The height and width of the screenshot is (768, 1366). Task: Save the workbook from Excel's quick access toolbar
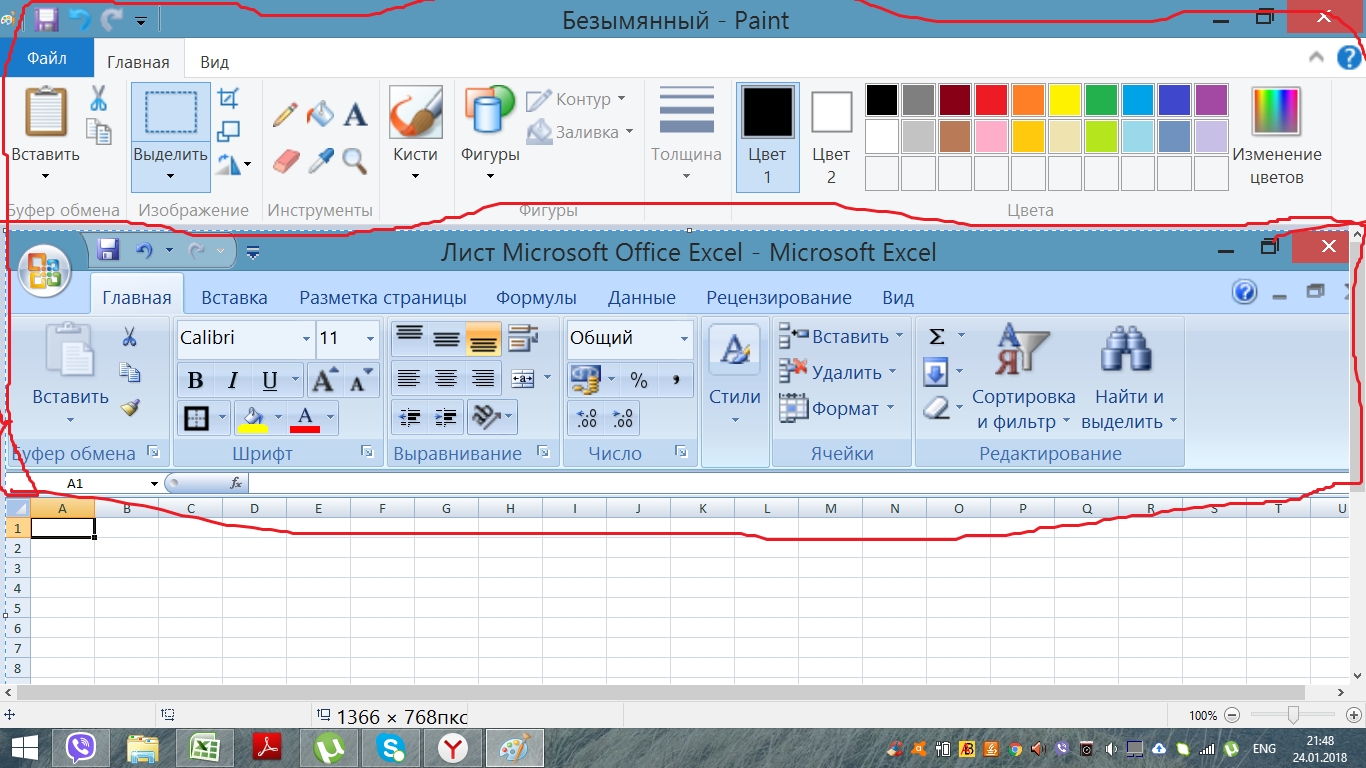pyautogui.click(x=107, y=250)
